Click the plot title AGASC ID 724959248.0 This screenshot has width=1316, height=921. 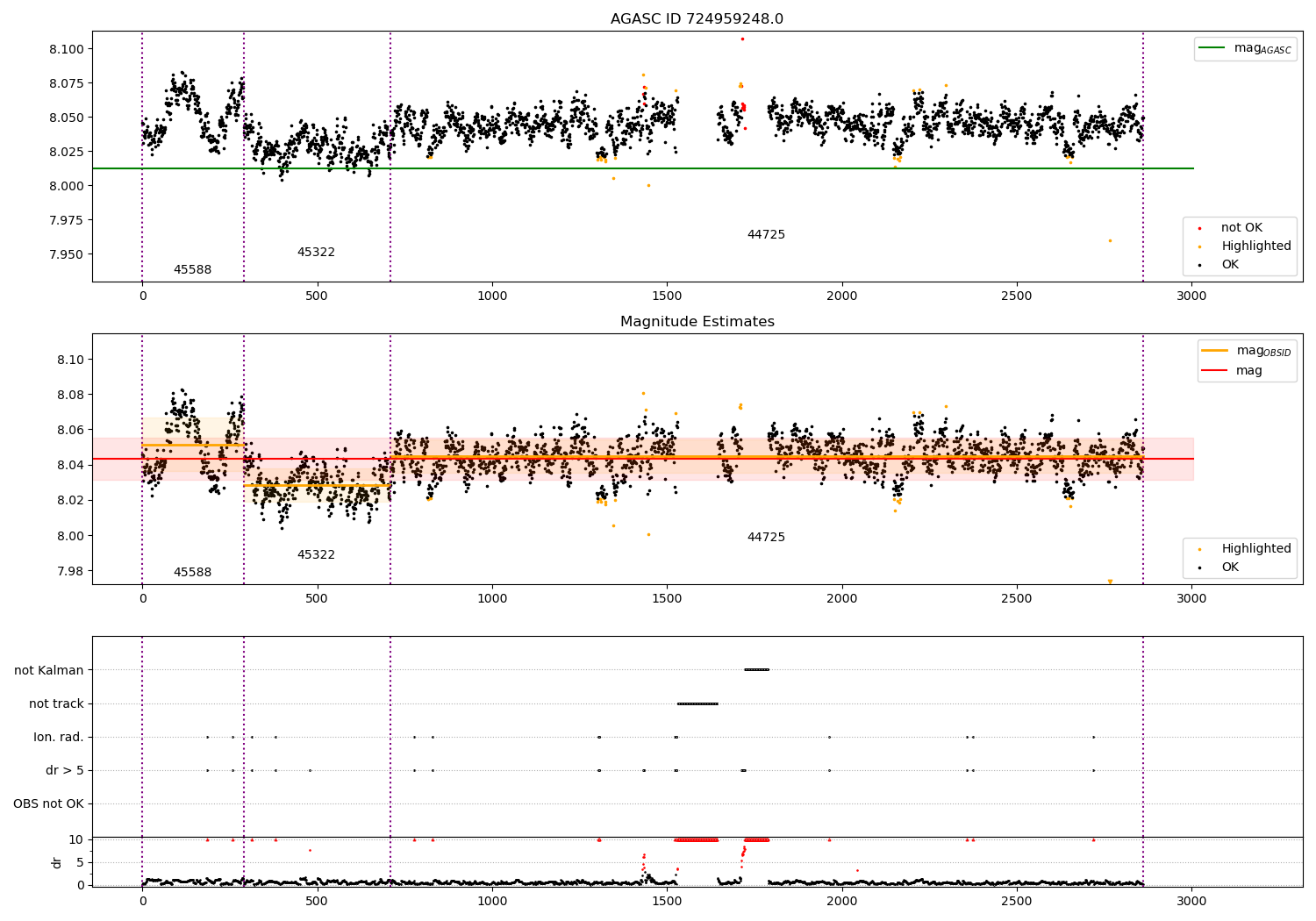click(x=697, y=19)
